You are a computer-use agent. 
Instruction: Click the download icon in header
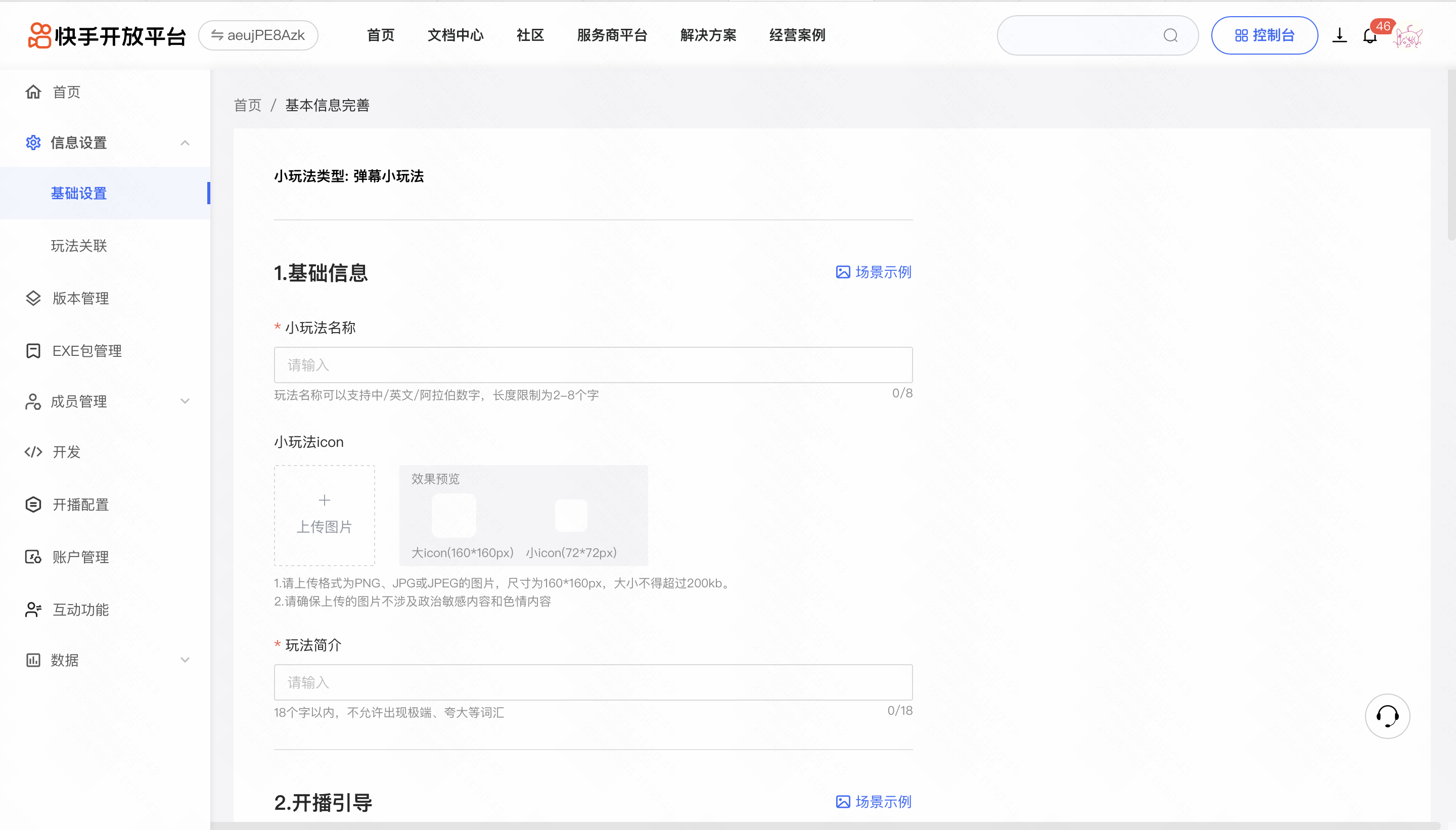(x=1339, y=35)
